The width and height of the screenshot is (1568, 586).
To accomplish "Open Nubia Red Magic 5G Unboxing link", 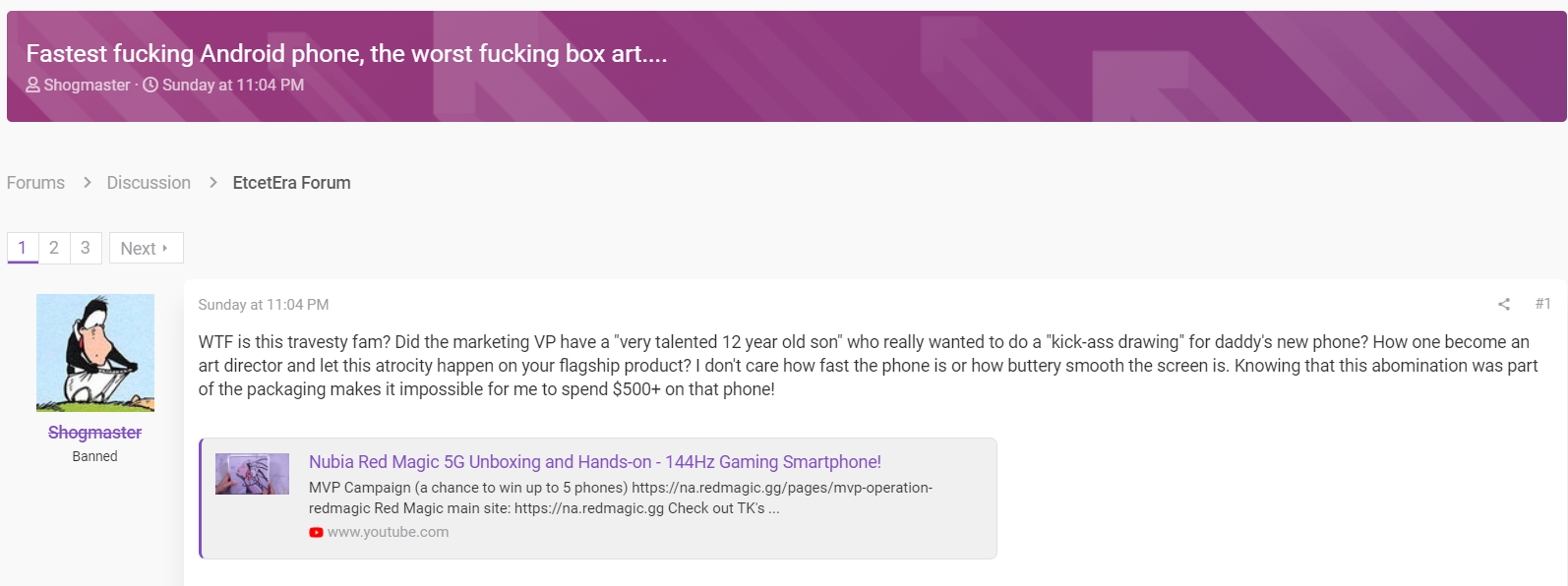I will tap(595, 462).
